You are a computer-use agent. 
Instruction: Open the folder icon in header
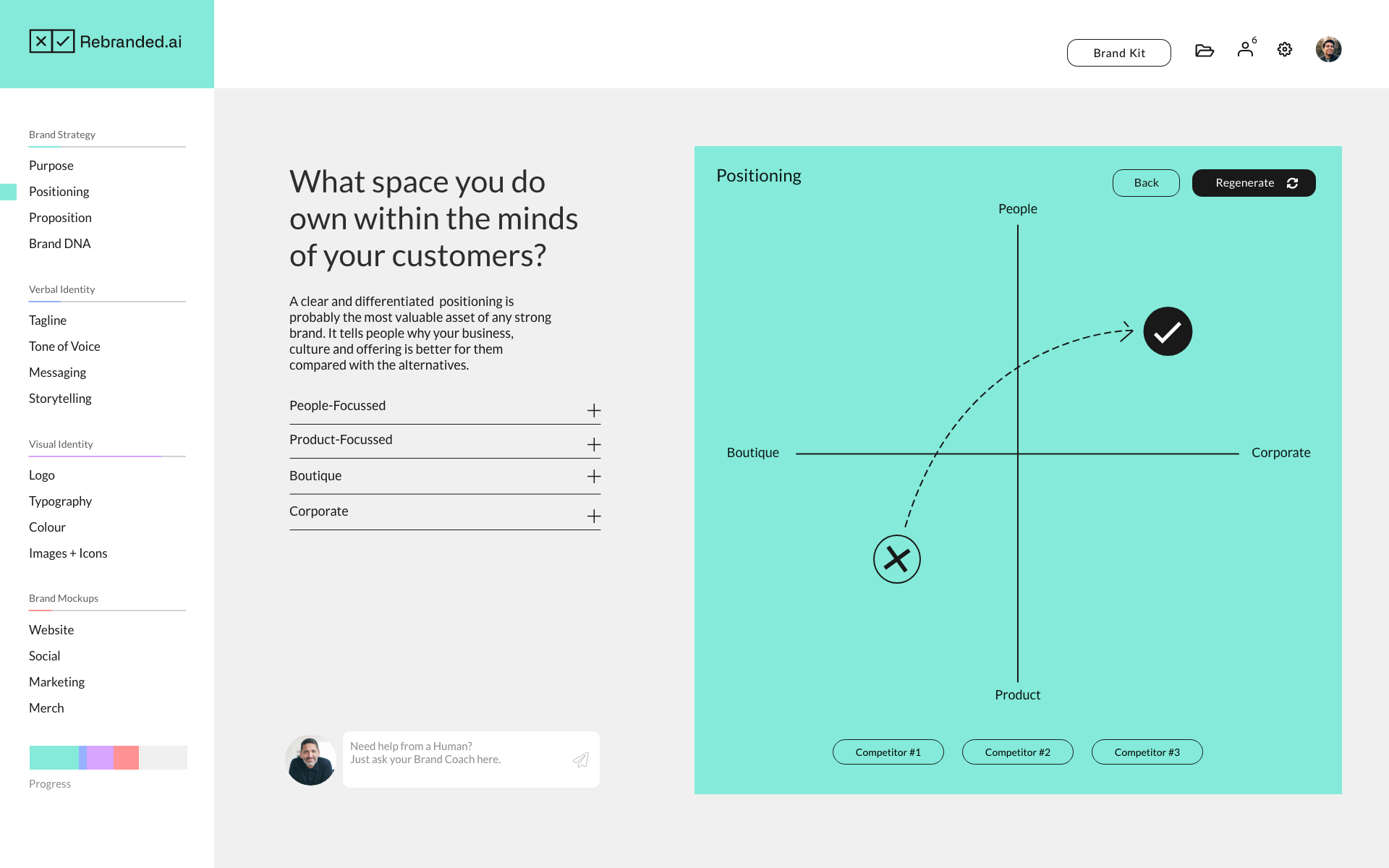pos(1205,50)
